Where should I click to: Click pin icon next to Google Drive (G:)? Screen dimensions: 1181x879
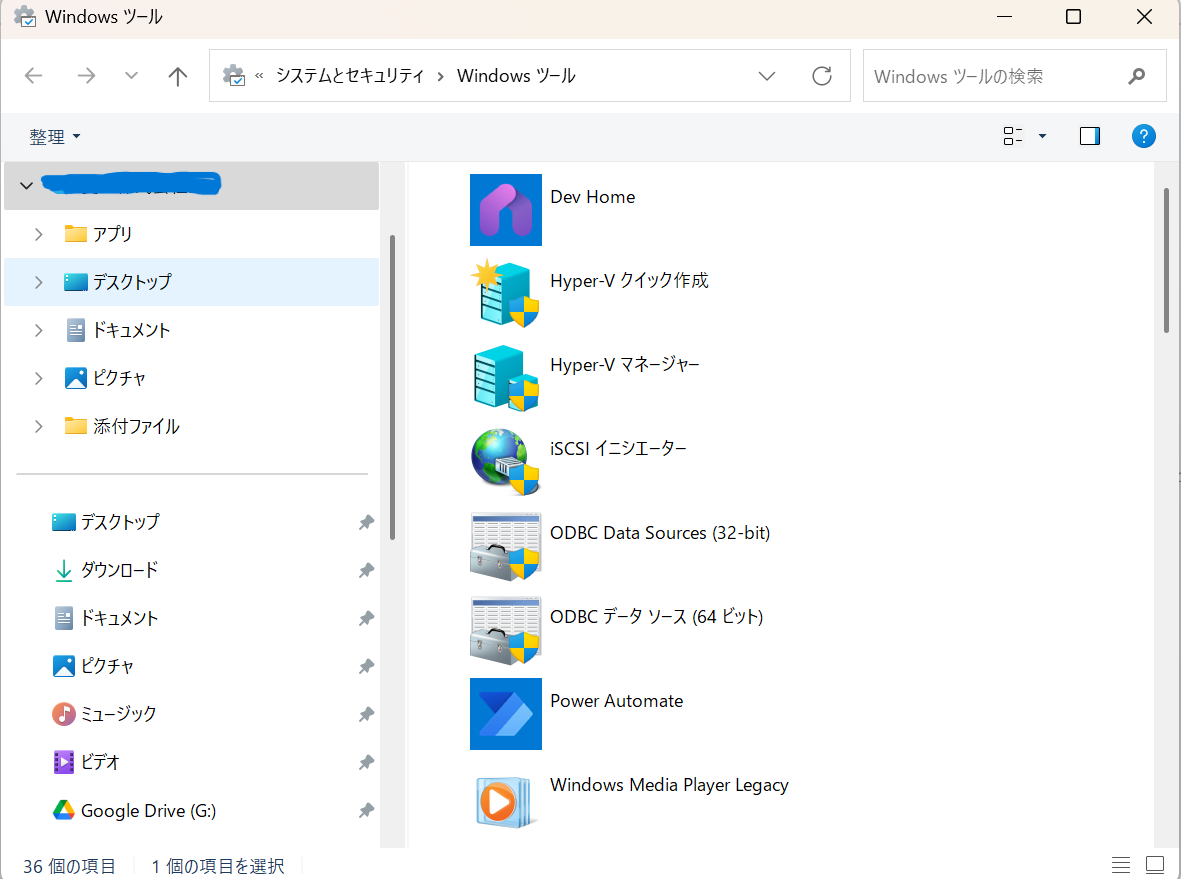[x=366, y=810]
